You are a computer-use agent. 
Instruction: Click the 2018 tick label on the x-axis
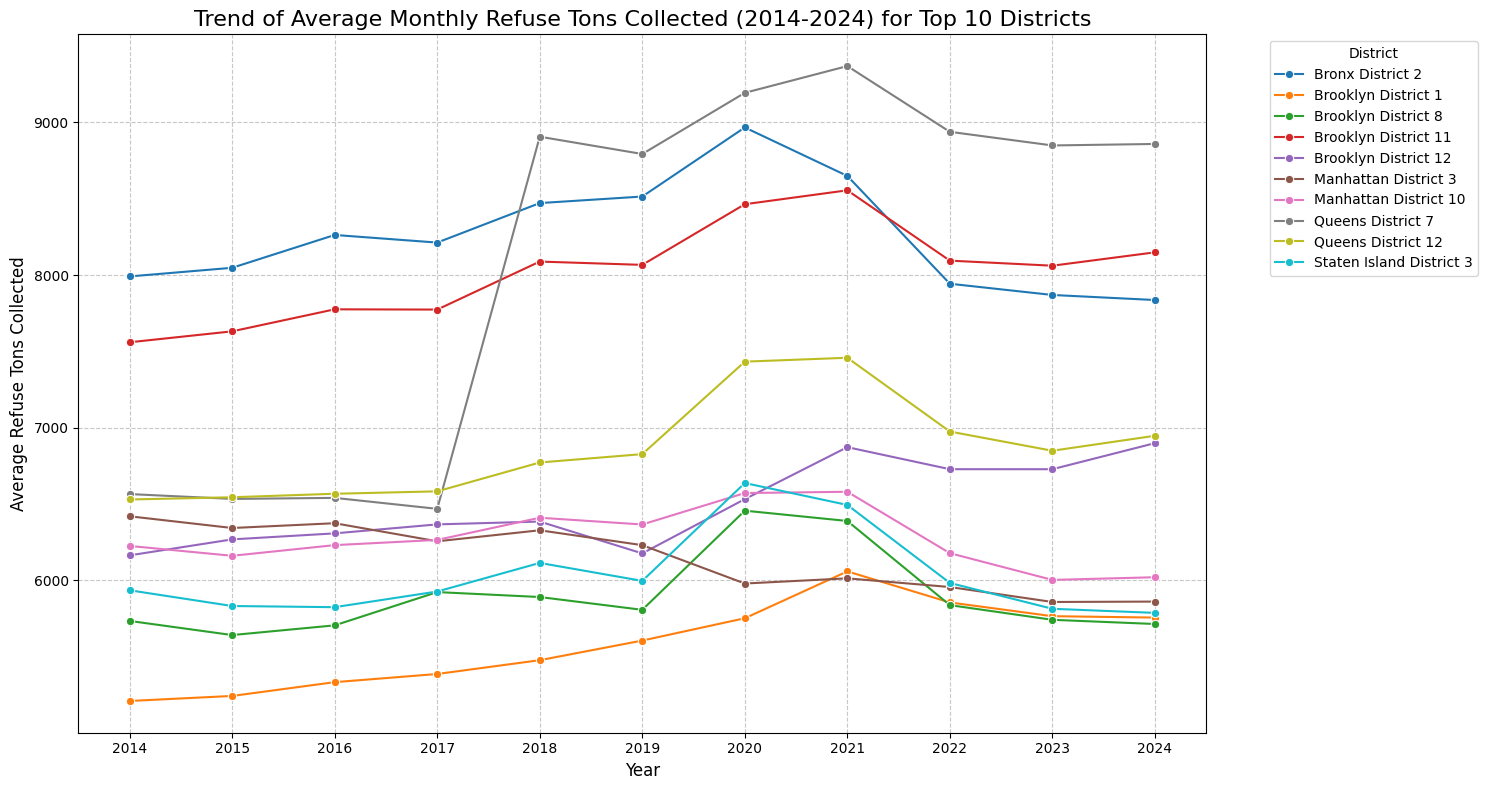click(x=540, y=748)
